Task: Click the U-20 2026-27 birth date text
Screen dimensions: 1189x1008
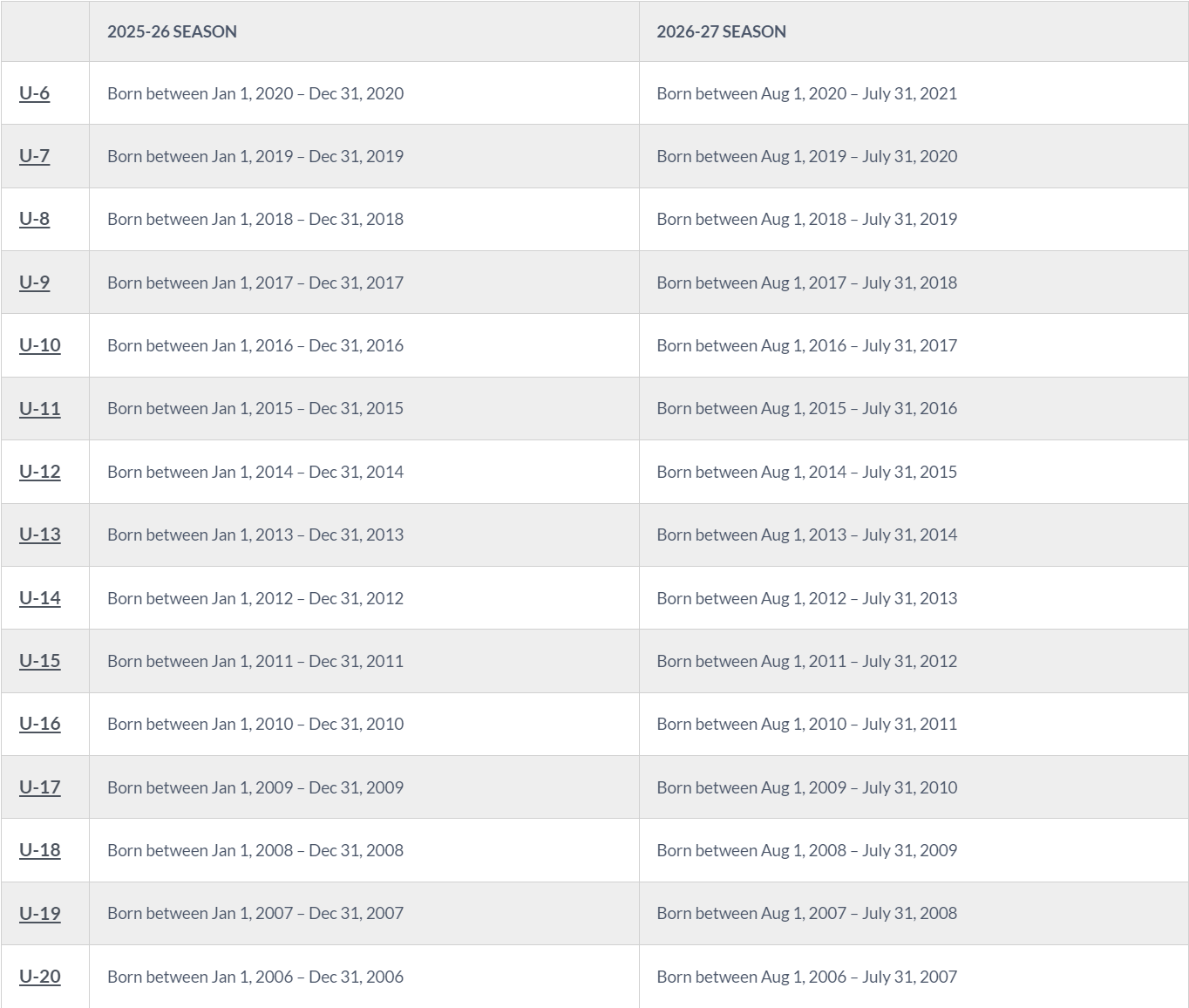Action: pyautogui.click(x=806, y=977)
